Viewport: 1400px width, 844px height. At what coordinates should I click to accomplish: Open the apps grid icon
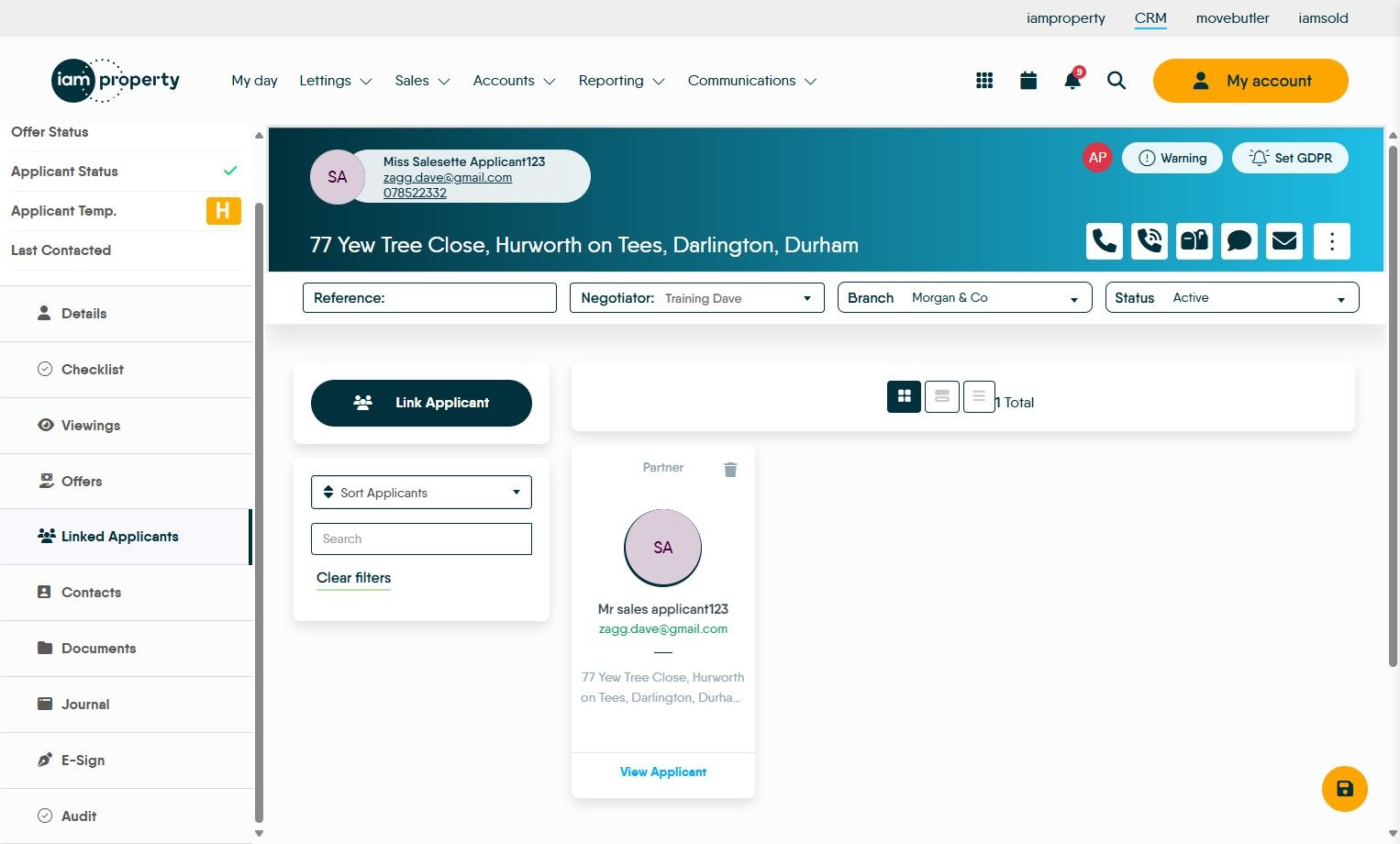coord(984,81)
